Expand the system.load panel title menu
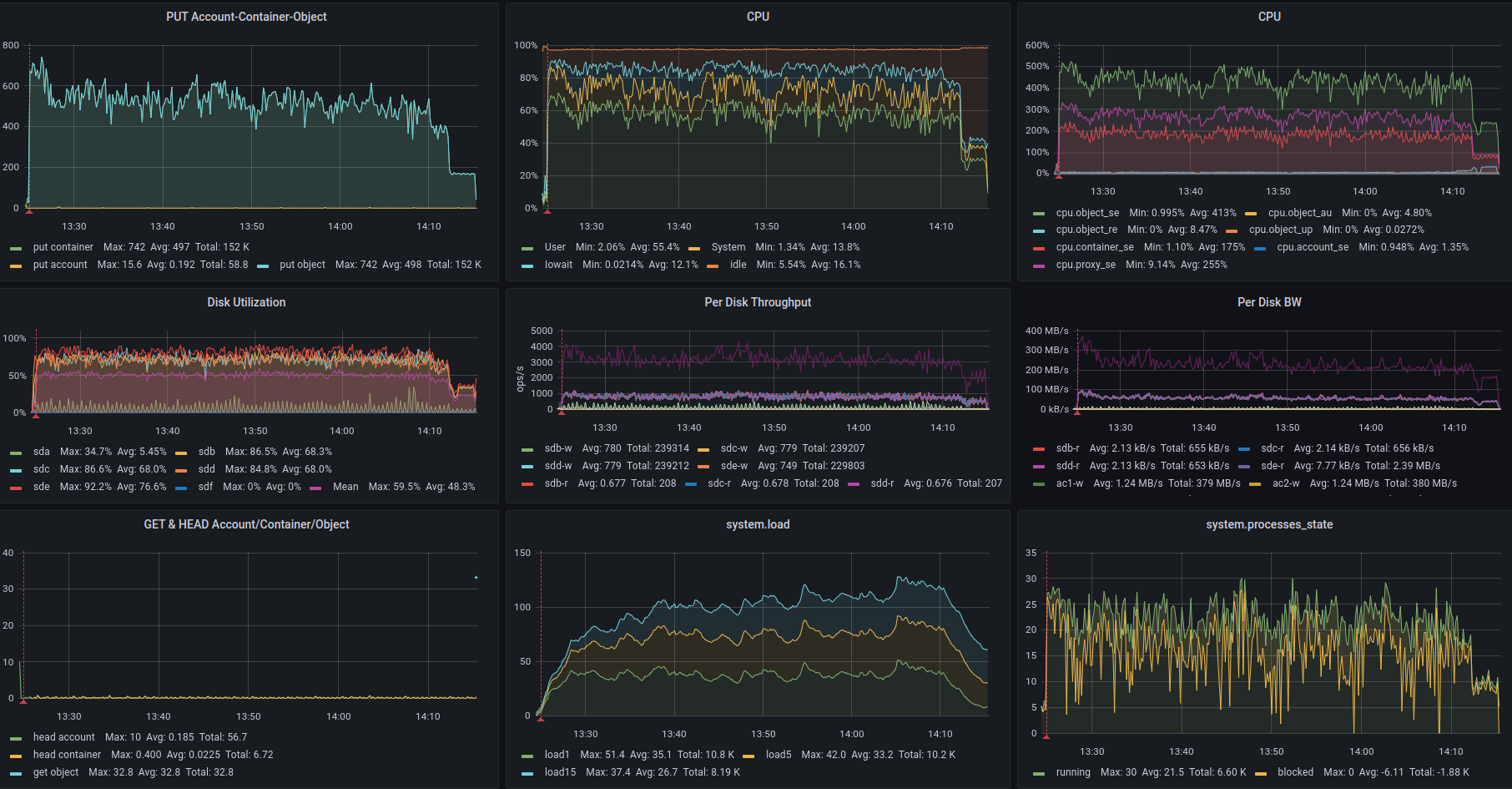1512x789 pixels. 758,524
